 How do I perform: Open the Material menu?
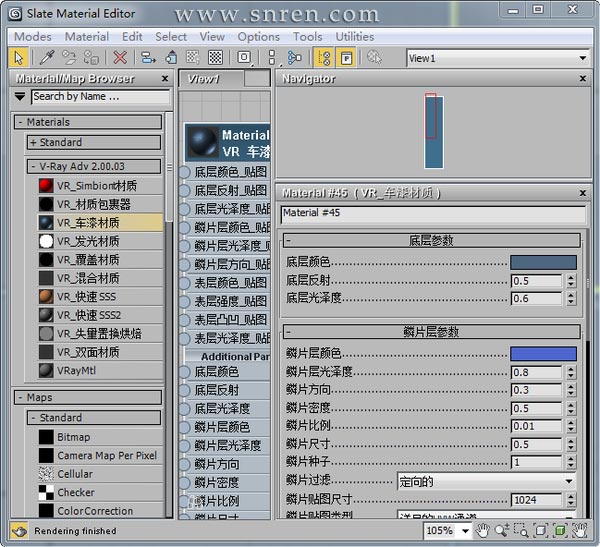[x=87, y=37]
